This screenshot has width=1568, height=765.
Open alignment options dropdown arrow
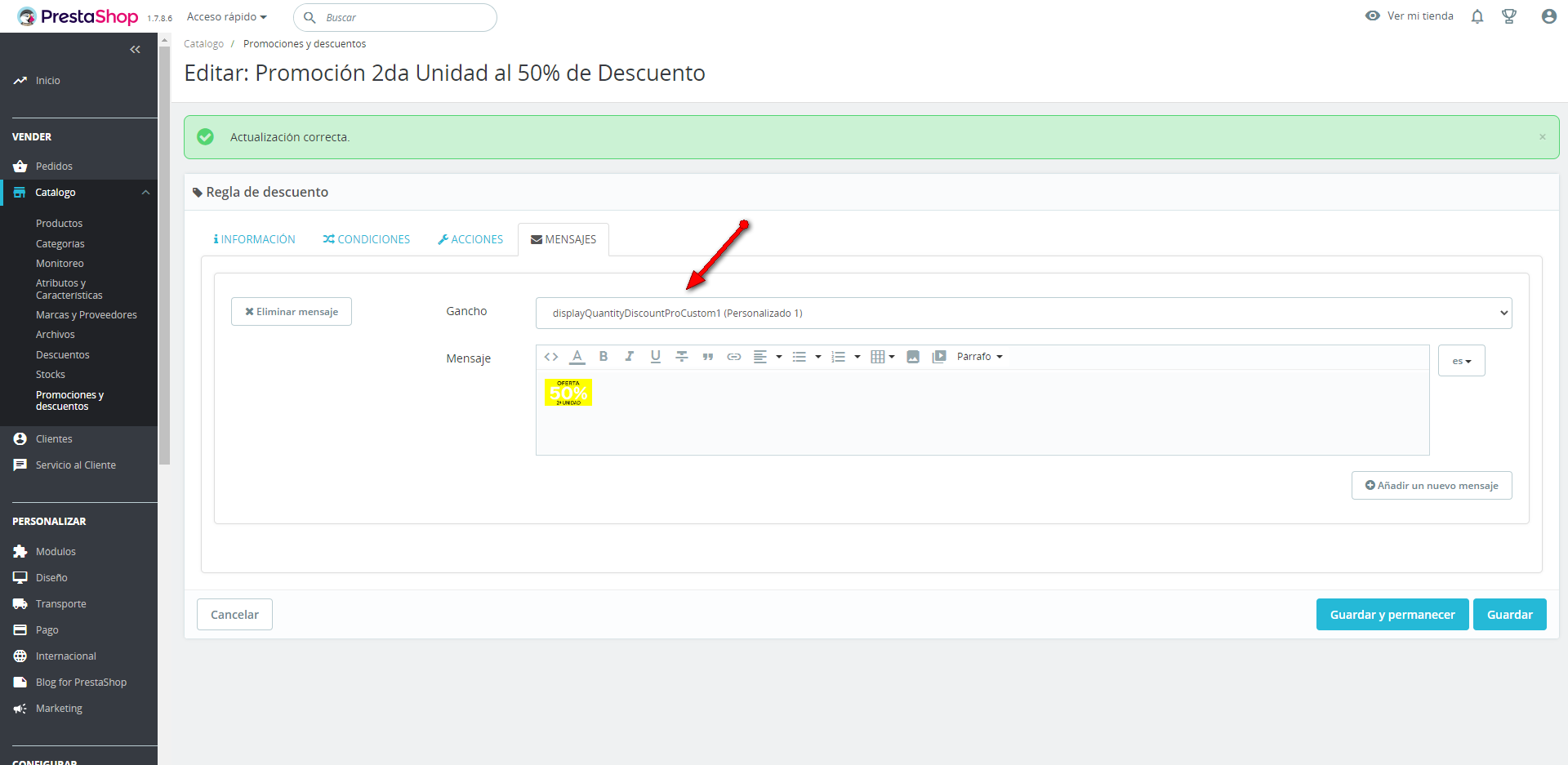point(779,357)
